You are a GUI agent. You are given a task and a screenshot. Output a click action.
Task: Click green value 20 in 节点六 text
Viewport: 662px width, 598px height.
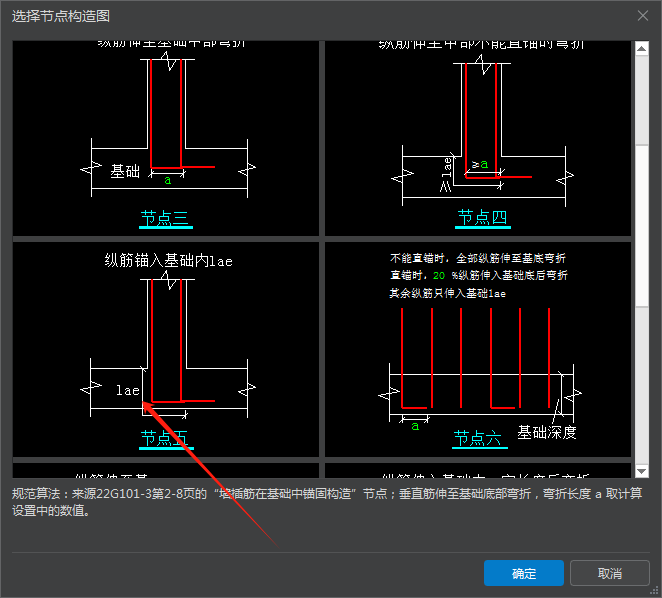pyautogui.click(x=439, y=276)
